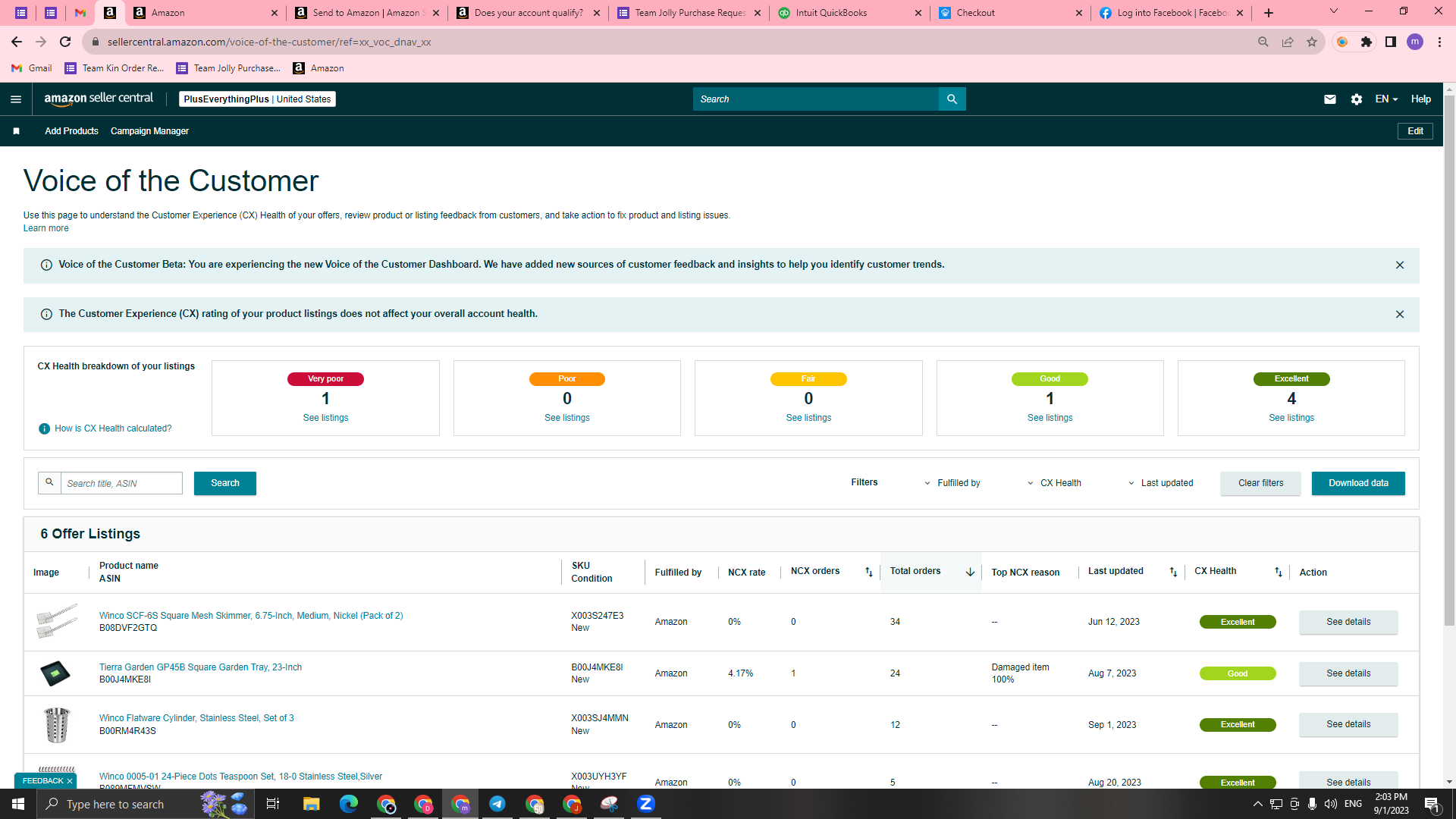Click the Seller Central top Search field
The width and height of the screenshot is (1456, 819).
pyautogui.click(x=815, y=99)
